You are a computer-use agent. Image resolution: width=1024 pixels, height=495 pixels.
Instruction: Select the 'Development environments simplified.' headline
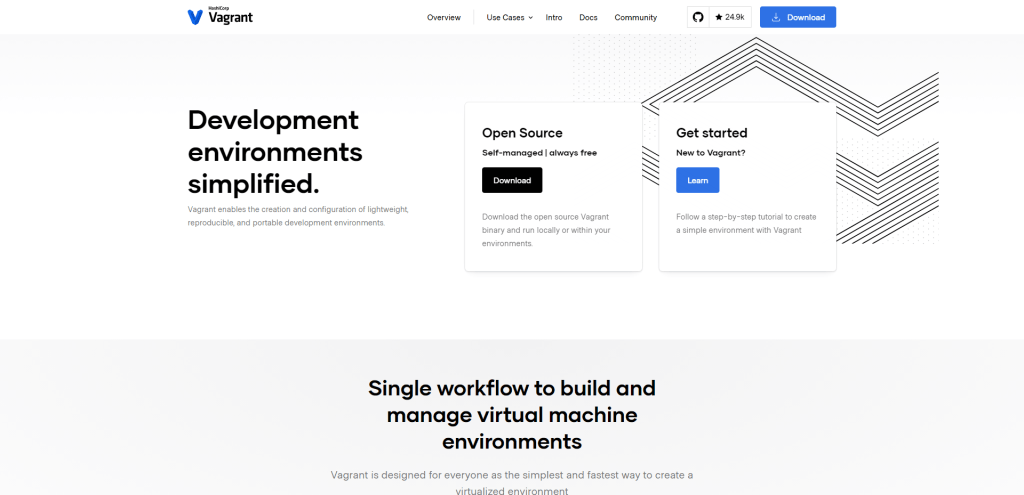(x=275, y=152)
